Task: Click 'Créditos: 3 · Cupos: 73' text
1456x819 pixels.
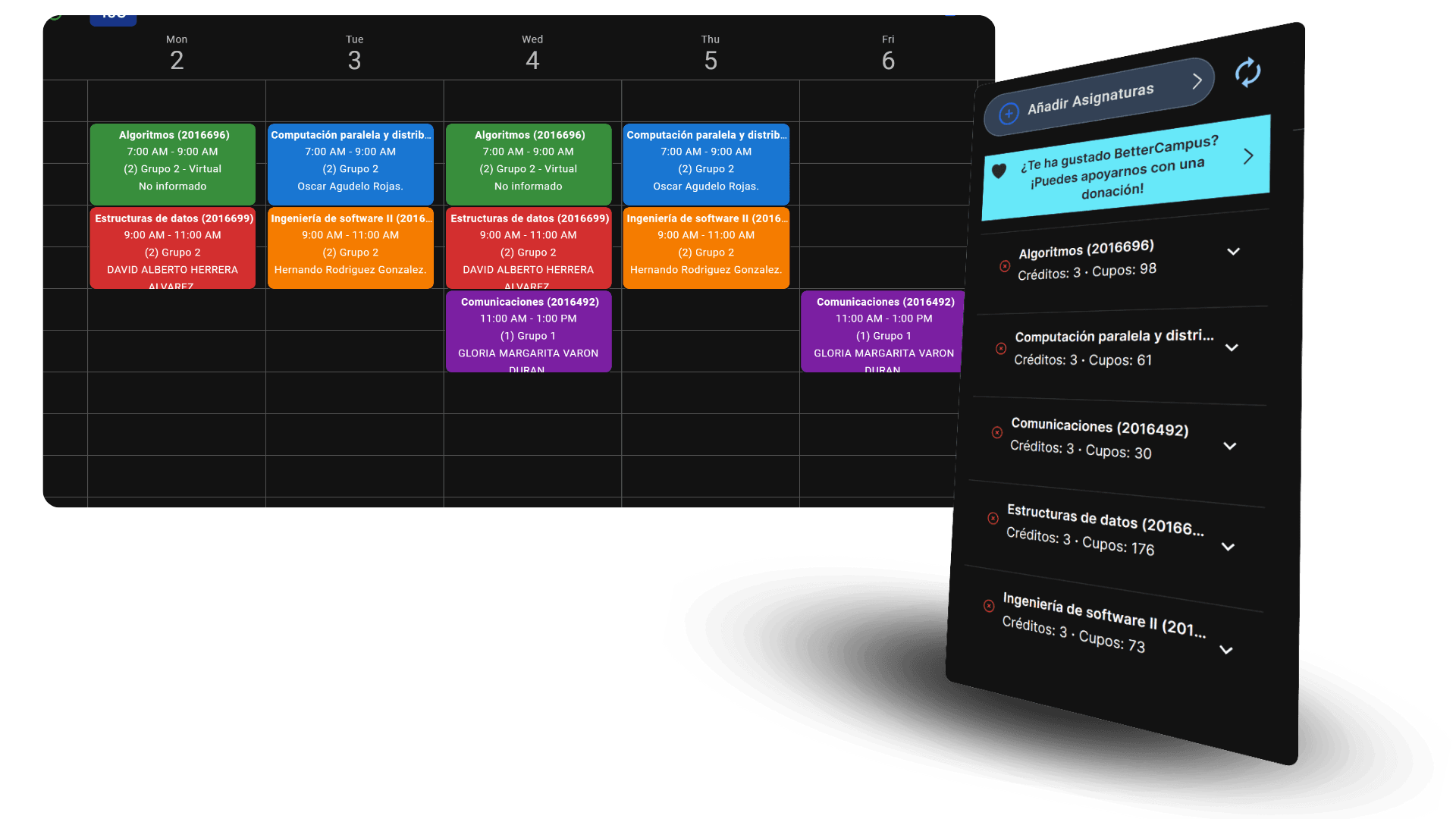Action: click(x=1073, y=634)
